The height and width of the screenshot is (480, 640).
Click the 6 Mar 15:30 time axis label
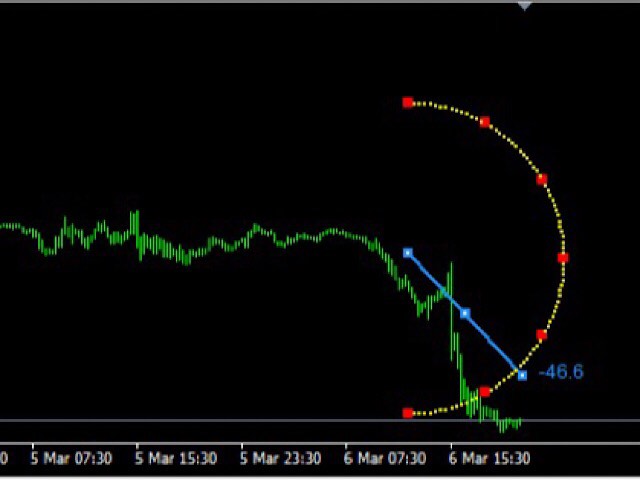coord(489,458)
